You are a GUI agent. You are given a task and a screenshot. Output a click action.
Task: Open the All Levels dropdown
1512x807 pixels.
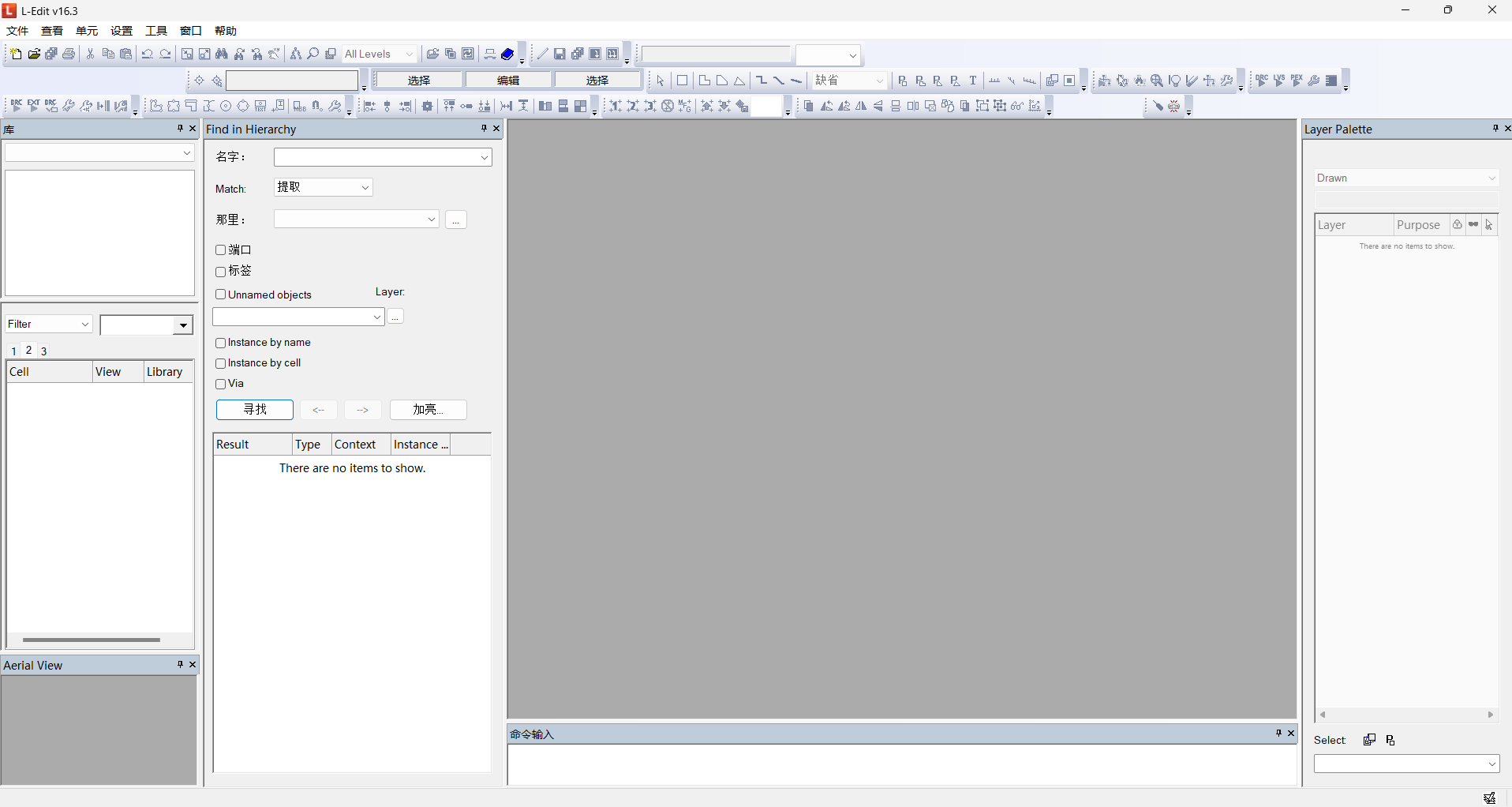tap(380, 54)
